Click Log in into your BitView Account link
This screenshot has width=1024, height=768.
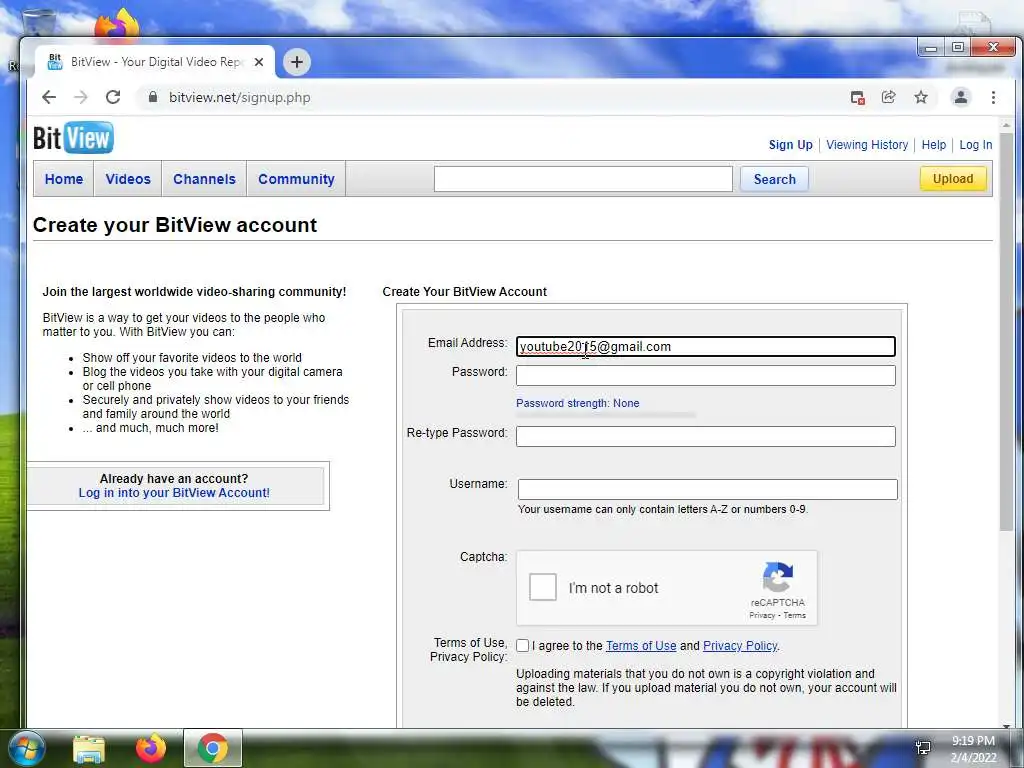174,493
